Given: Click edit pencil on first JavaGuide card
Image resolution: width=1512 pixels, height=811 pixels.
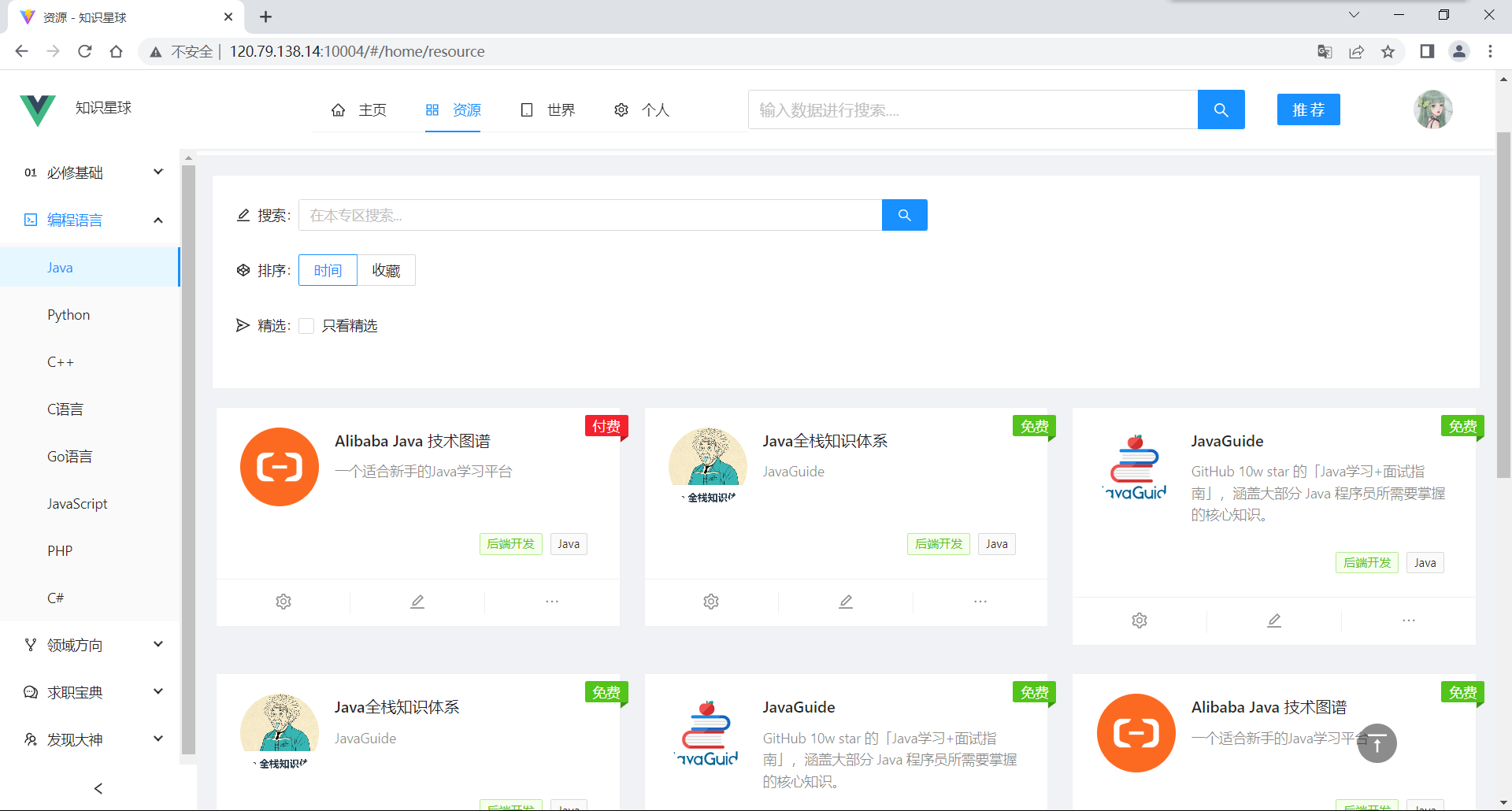Looking at the screenshot, I should [1274, 620].
